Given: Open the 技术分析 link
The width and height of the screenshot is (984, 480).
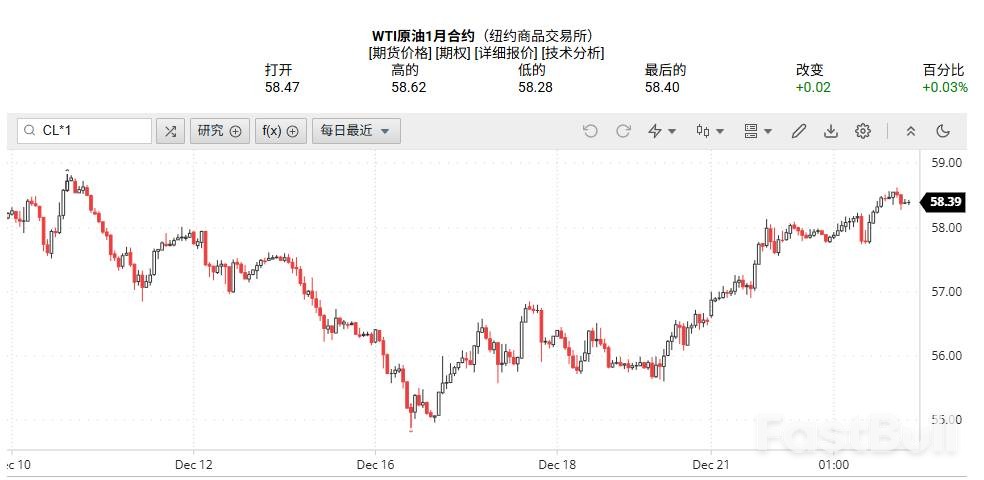Looking at the screenshot, I should (573, 53).
